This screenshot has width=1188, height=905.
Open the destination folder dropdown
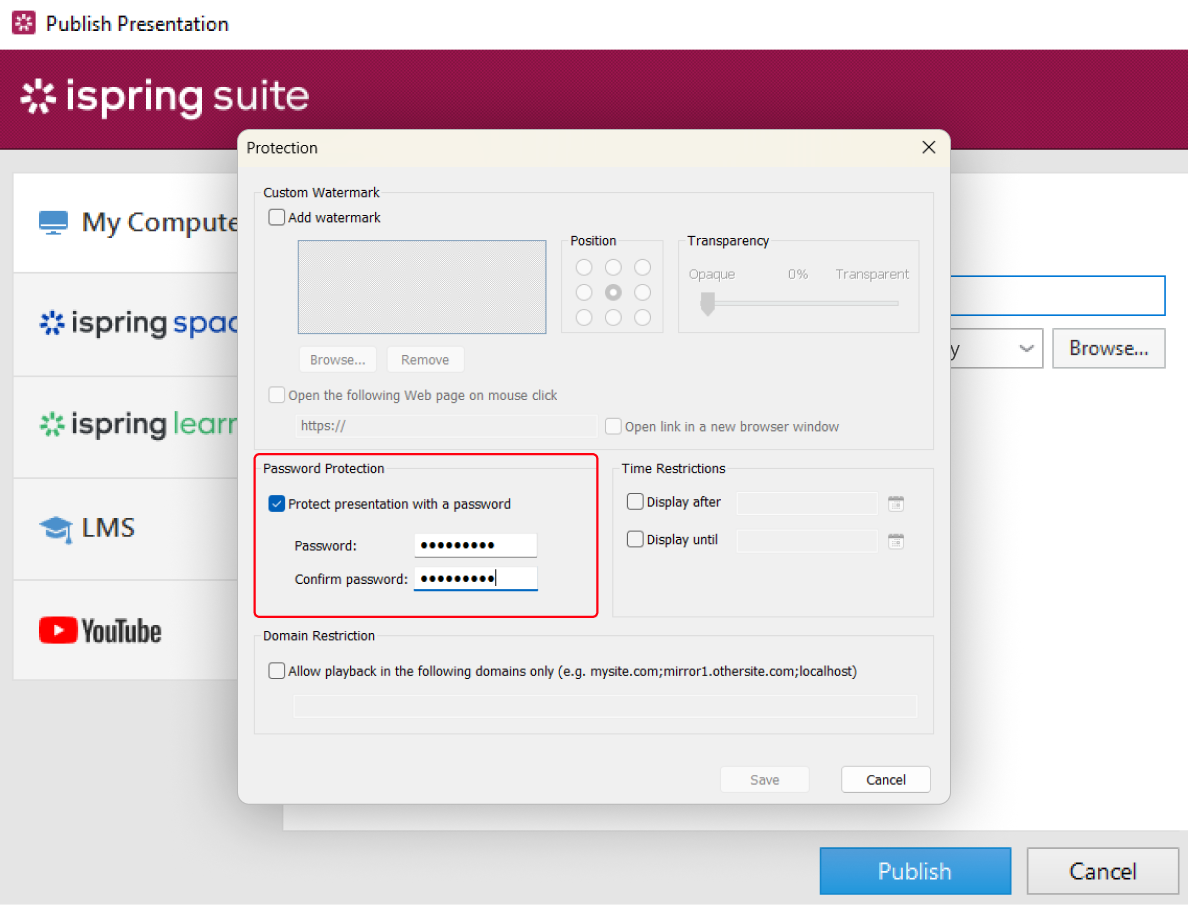pyautogui.click(x=1027, y=348)
